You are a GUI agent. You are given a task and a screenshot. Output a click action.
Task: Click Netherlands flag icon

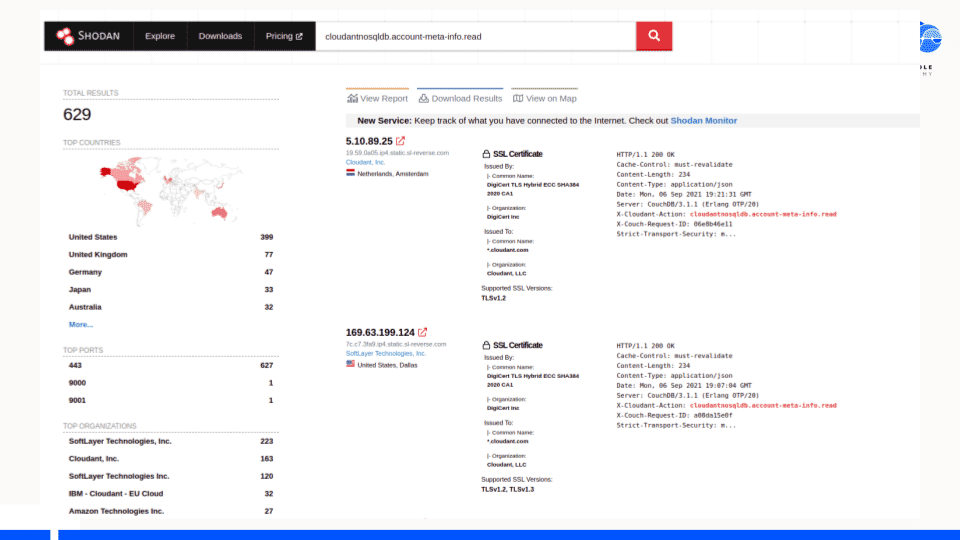350,173
